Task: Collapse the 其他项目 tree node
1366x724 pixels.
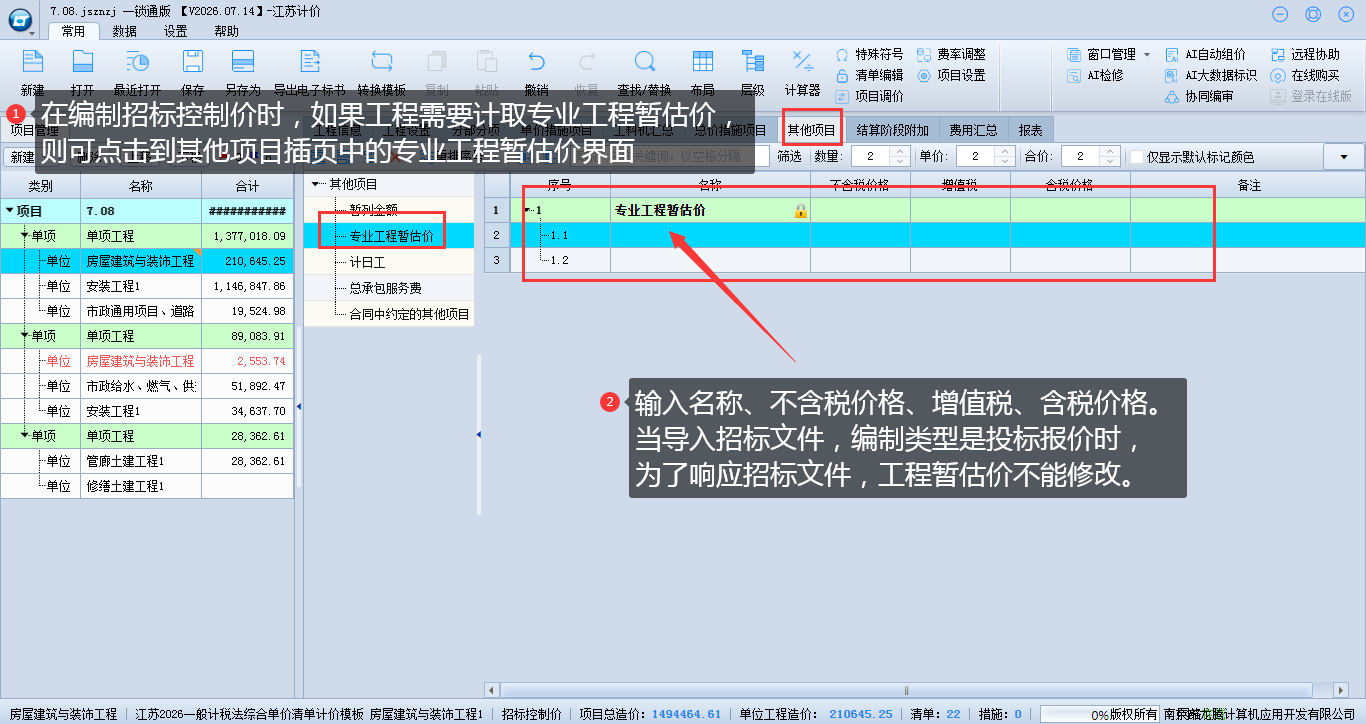Action: pos(317,184)
